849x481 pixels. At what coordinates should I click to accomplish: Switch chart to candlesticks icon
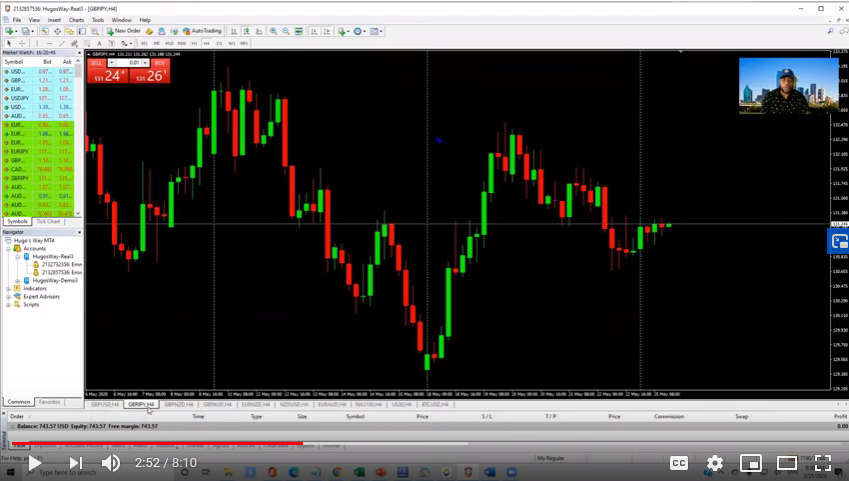(246, 31)
